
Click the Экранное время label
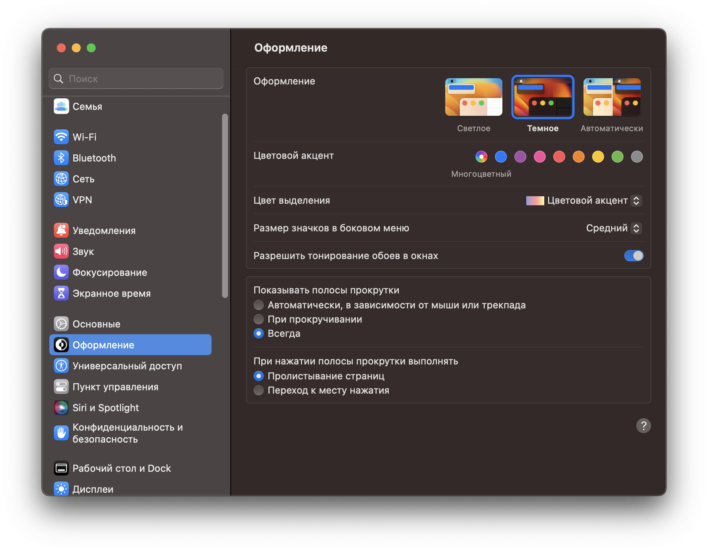(112, 293)
